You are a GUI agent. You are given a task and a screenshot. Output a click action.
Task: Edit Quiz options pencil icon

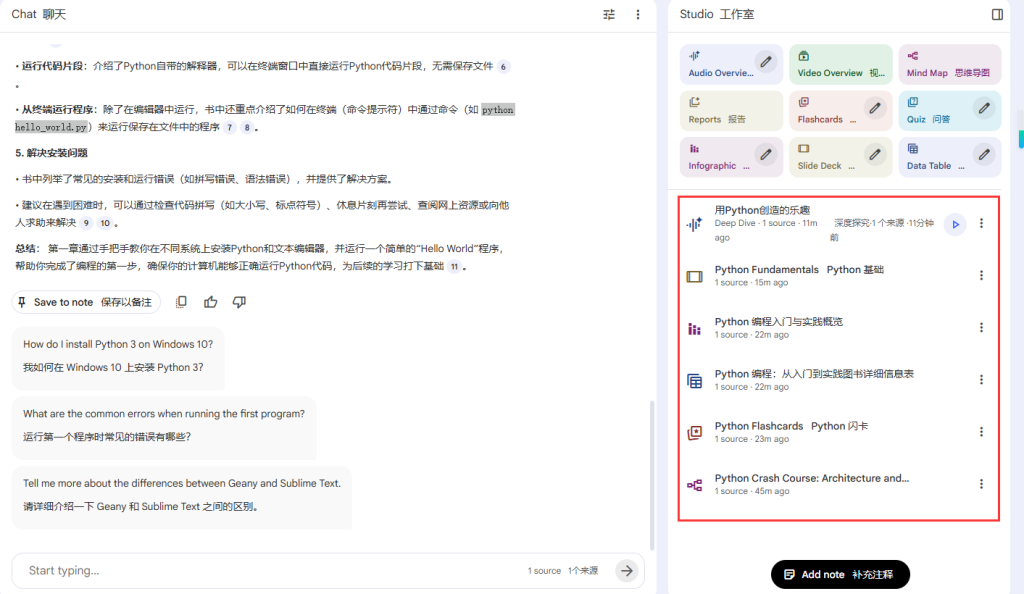pyautogui.click(x=984, y=108)
